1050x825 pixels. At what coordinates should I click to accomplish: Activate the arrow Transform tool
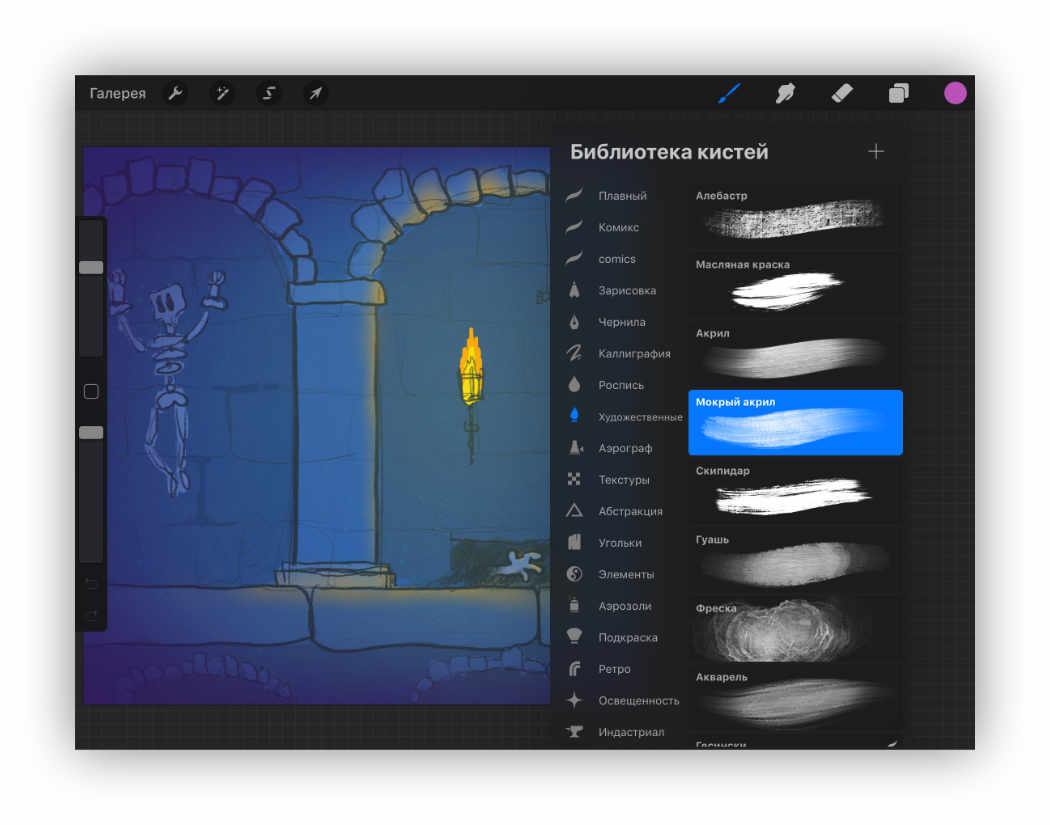click(315, 93)
